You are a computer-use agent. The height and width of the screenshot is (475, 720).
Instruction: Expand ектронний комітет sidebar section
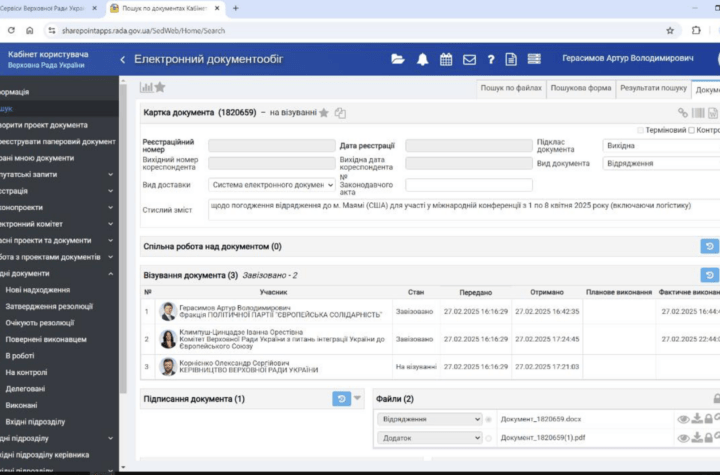click(111, 224)
